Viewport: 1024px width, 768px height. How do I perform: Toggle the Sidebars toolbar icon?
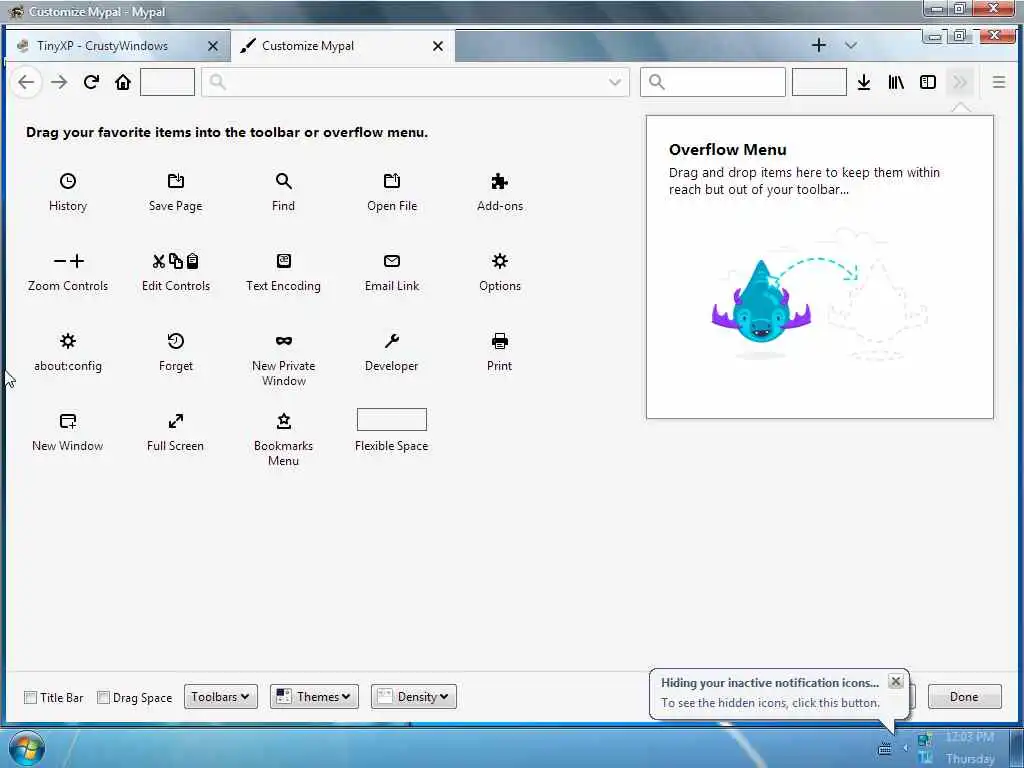click(928, 82)
